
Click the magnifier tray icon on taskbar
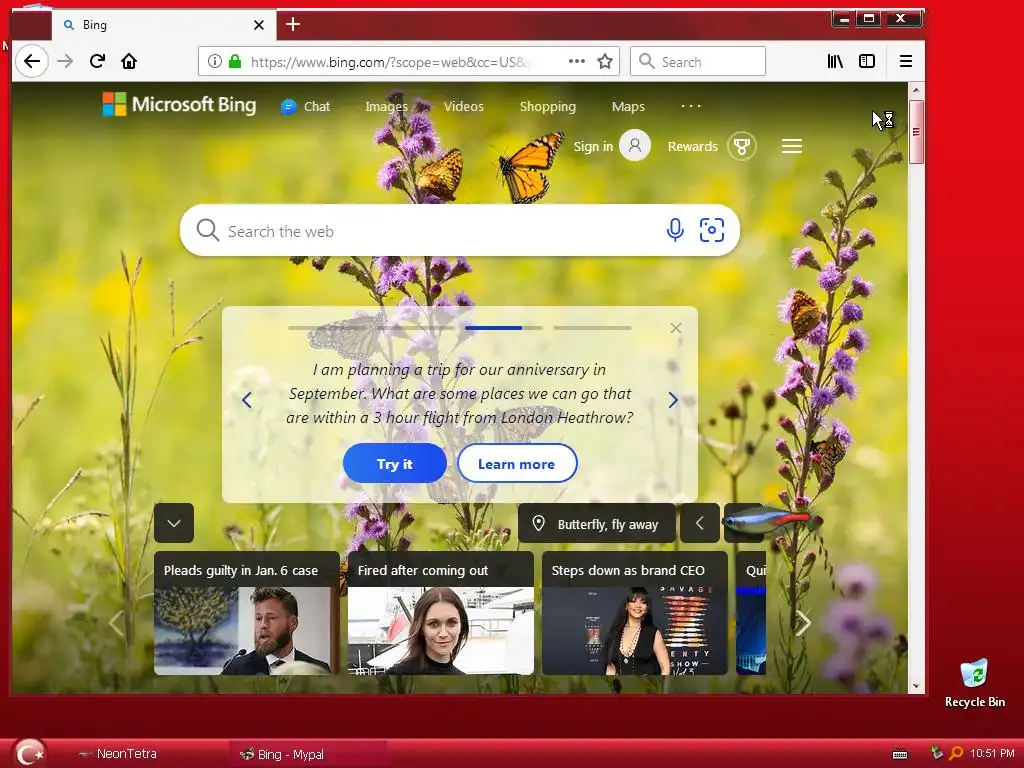click(x=956, y=754)
